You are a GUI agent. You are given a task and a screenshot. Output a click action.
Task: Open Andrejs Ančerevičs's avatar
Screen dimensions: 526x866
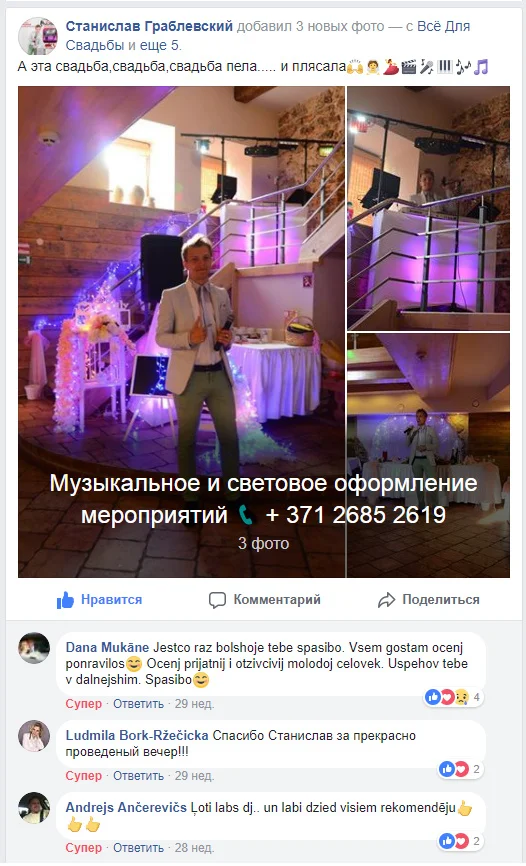click(34, 808)
